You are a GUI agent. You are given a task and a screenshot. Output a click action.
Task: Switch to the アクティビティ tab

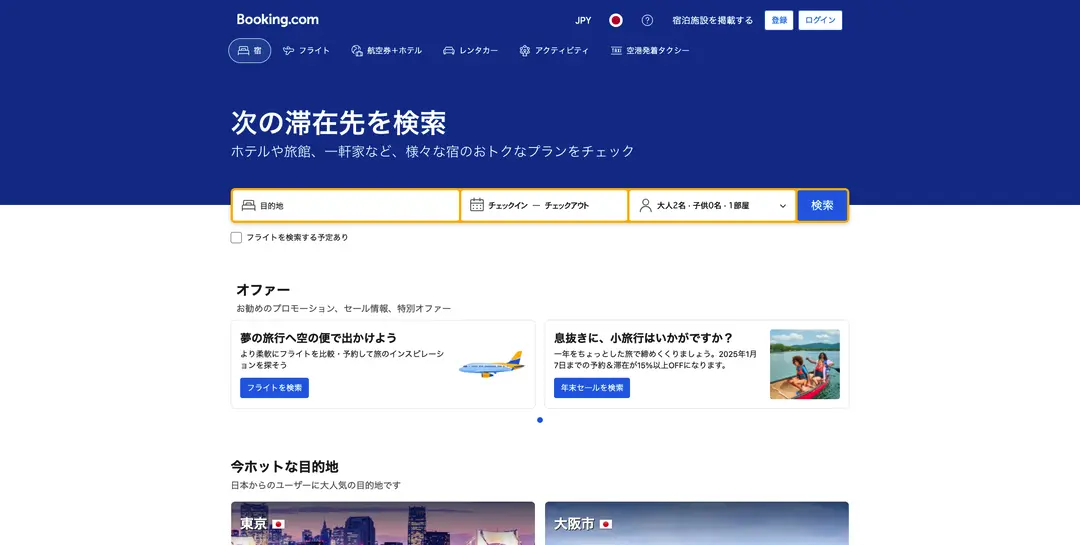(554, 50)
